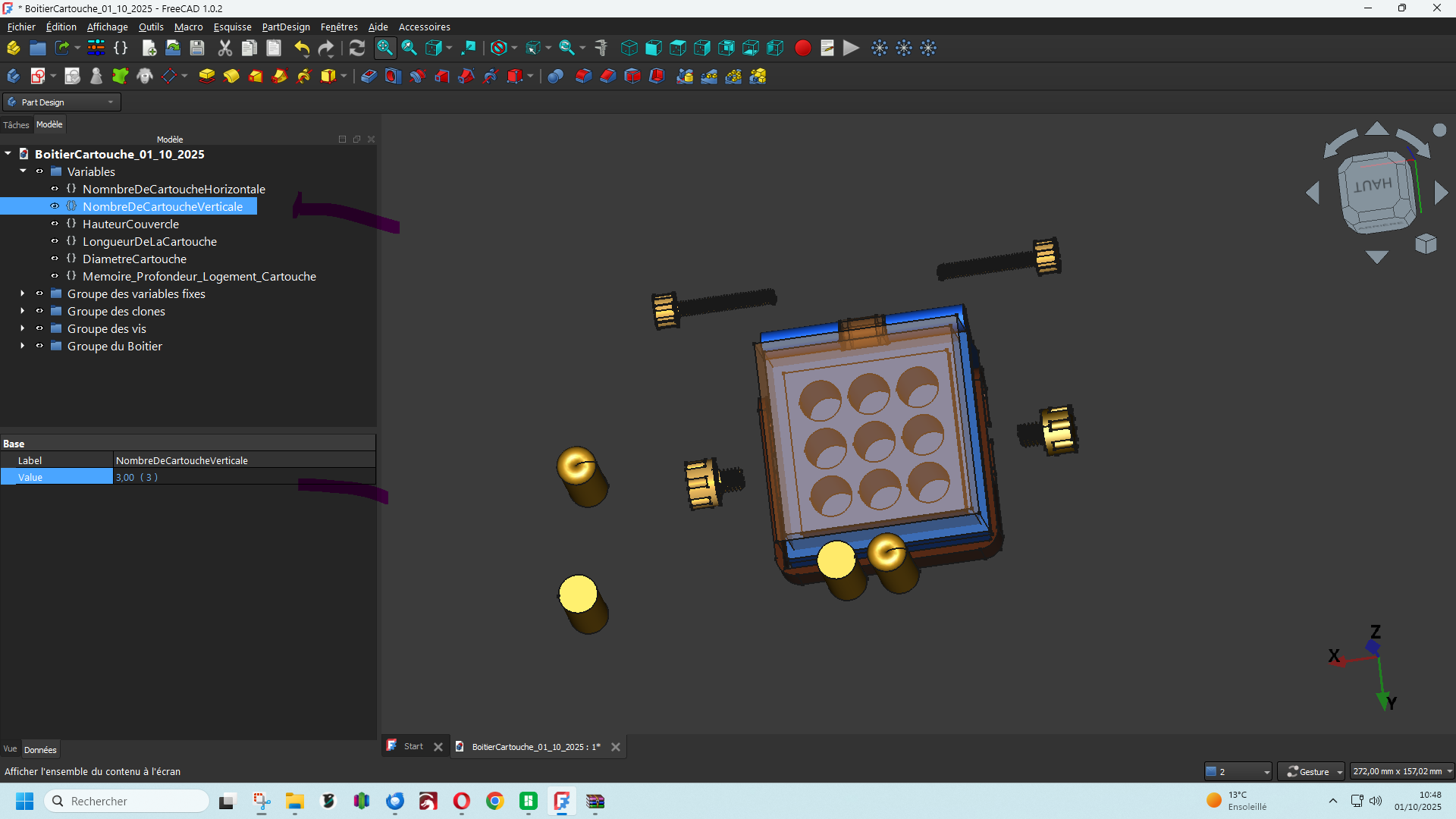Click the Refresh recompute icon
Viewport: 1456px width, 819px height.
(x=356, y=48)
